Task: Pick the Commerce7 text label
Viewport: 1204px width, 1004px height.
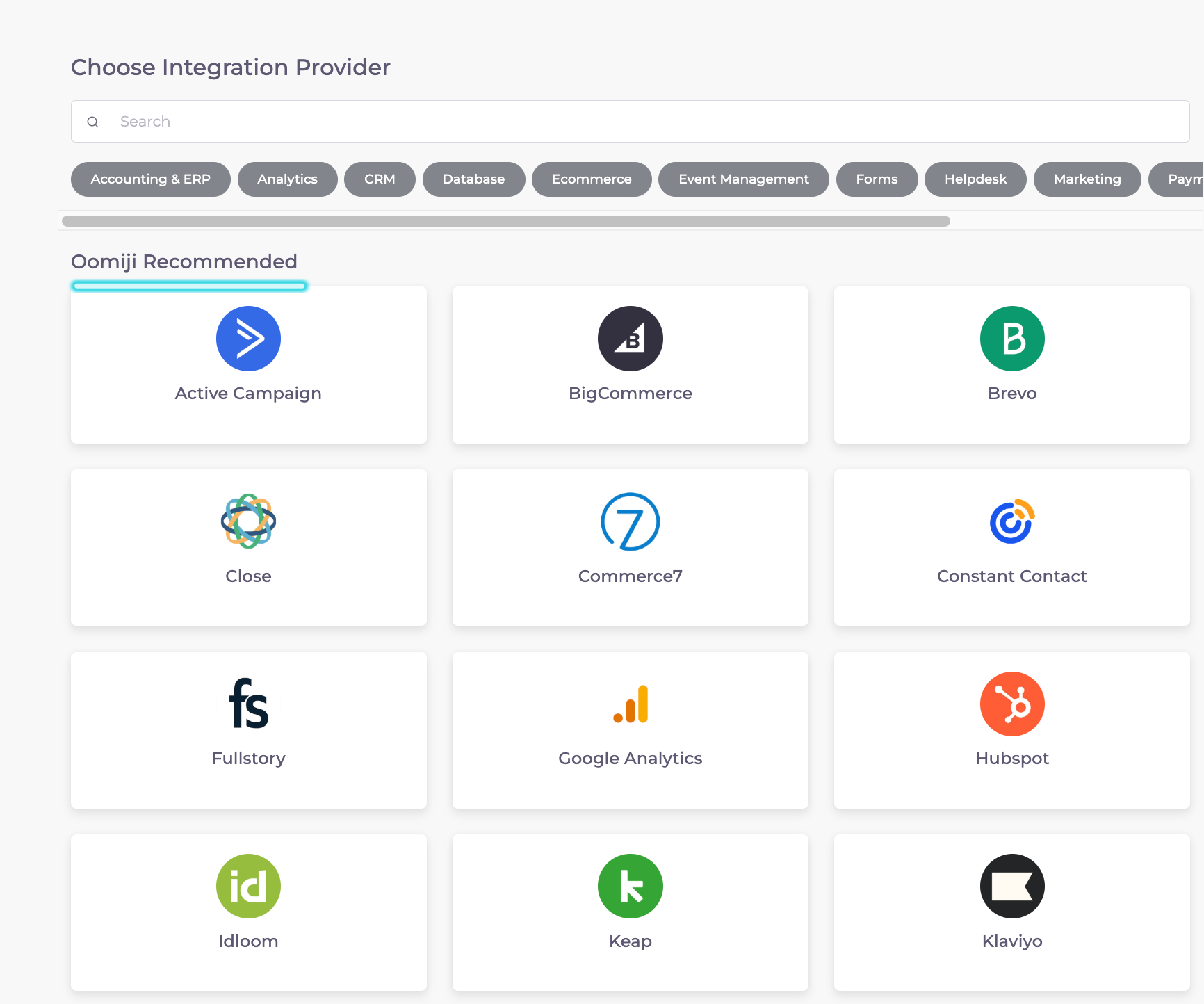Action: [x=631, y=576]
